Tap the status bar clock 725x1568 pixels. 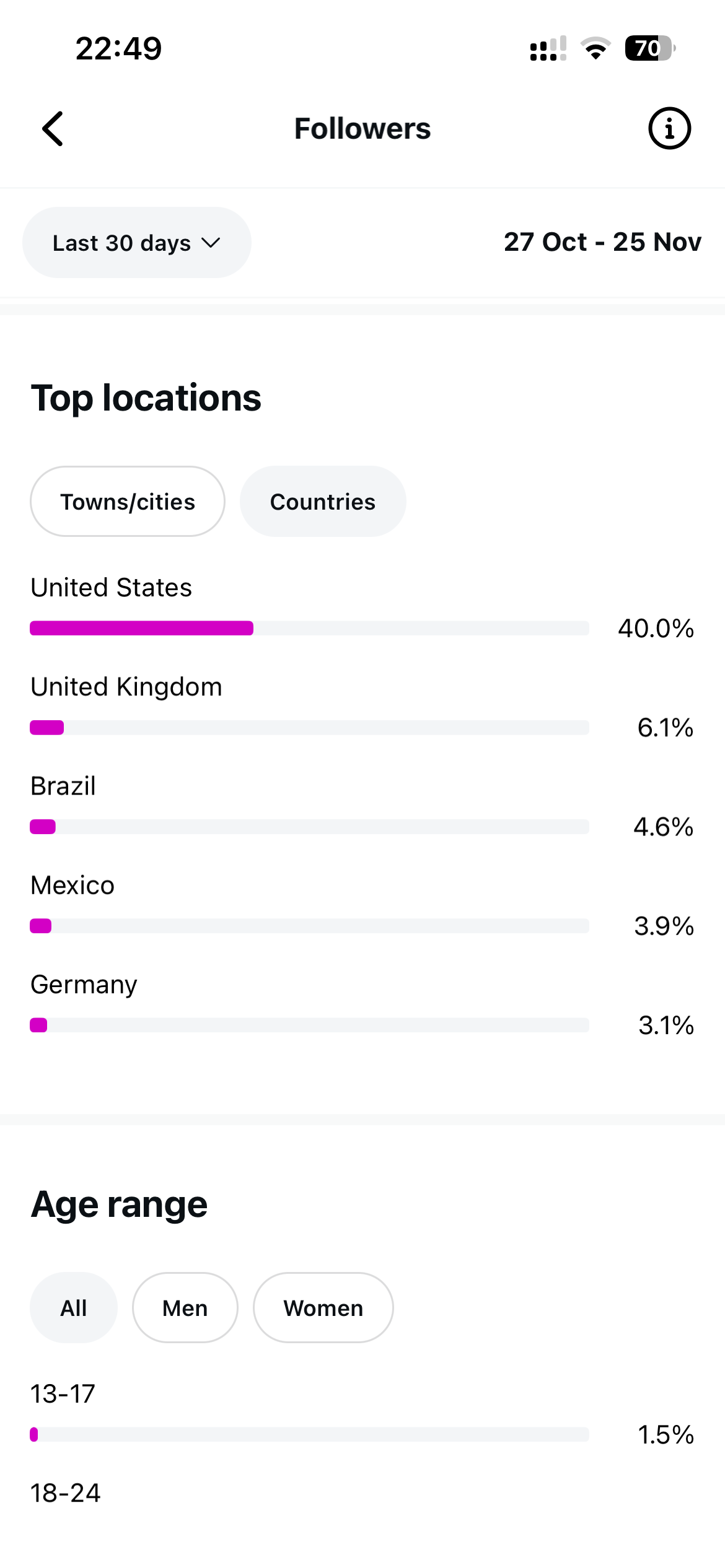(118, 48)
